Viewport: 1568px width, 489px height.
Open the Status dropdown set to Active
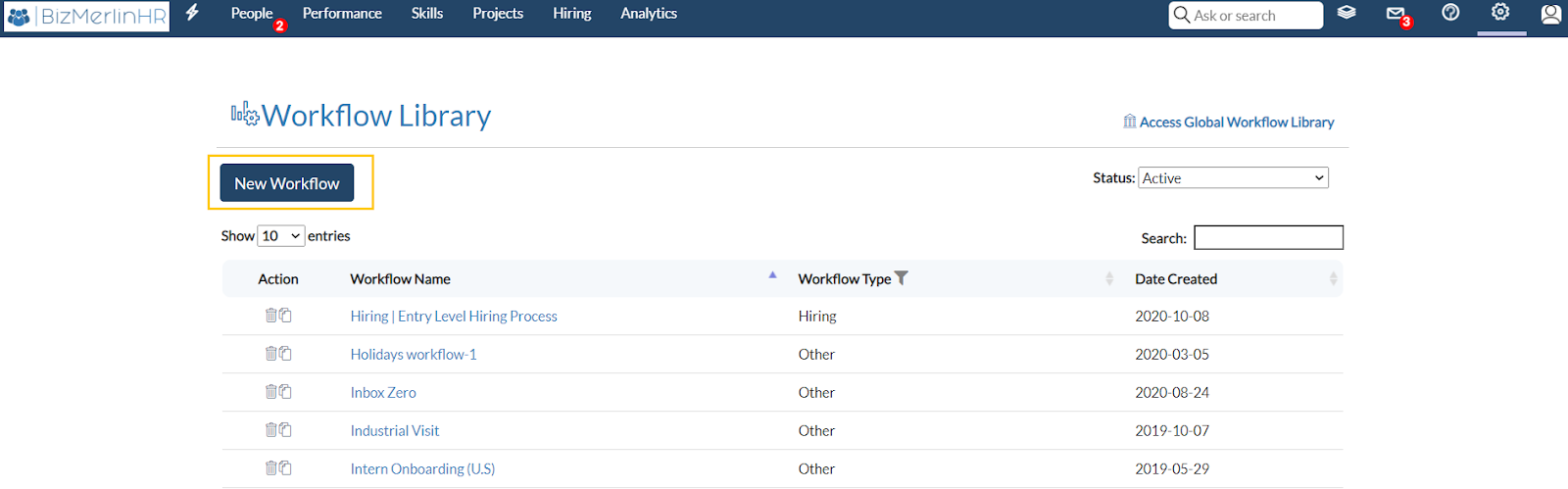click(x=1233, y=178)
